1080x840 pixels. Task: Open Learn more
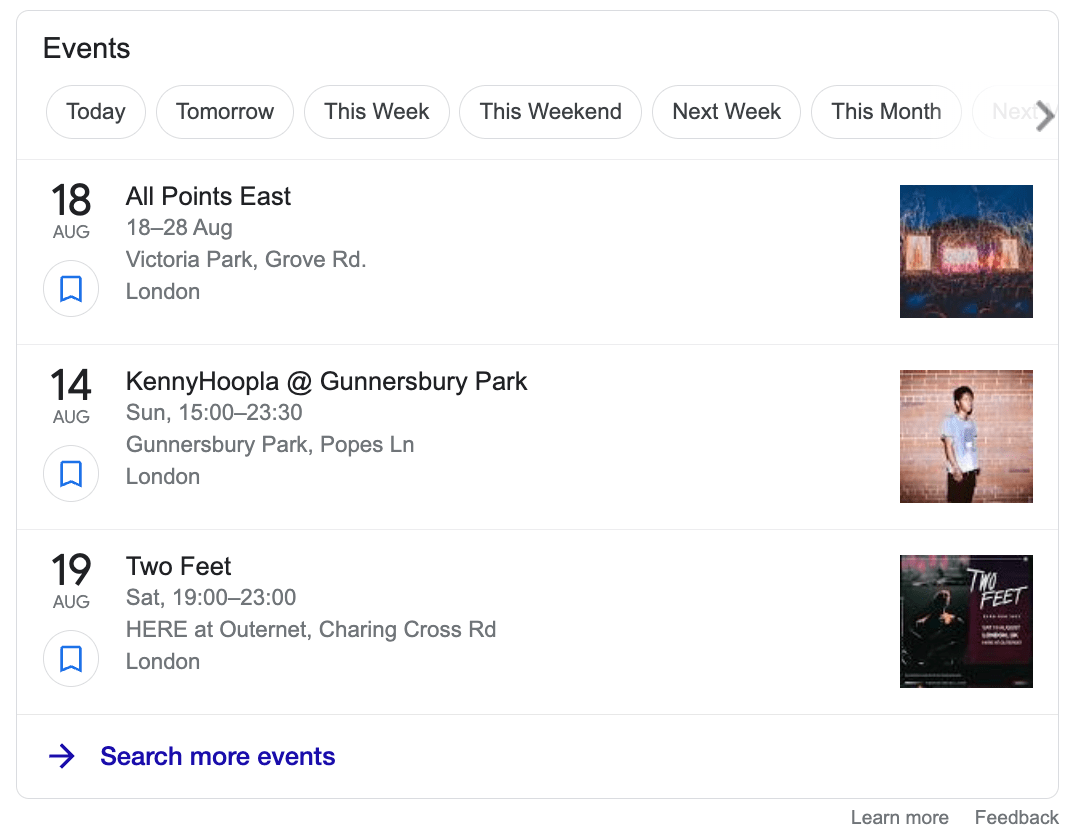coord(898,817)
